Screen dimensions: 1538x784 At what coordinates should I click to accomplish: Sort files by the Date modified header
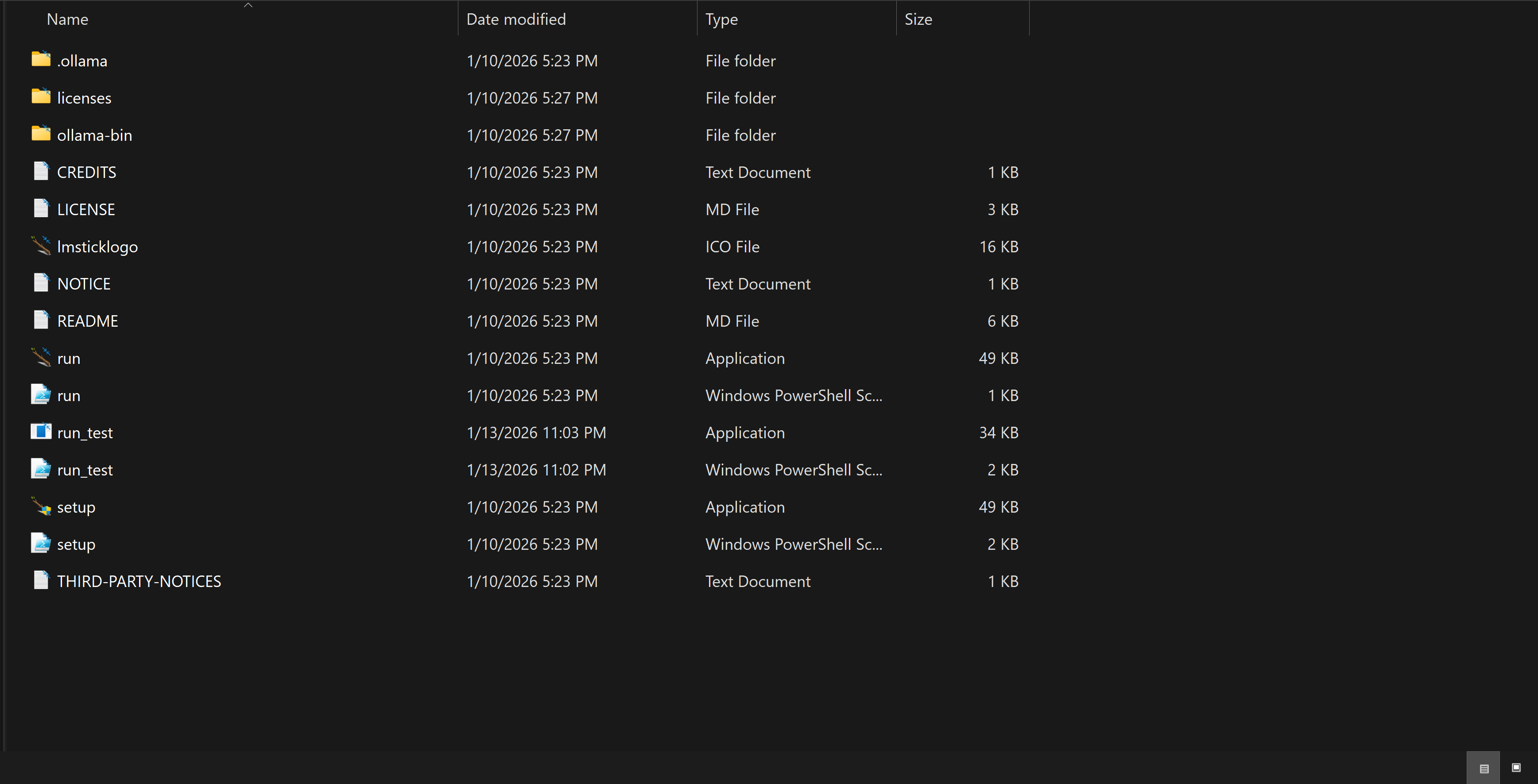click(515, 19)
